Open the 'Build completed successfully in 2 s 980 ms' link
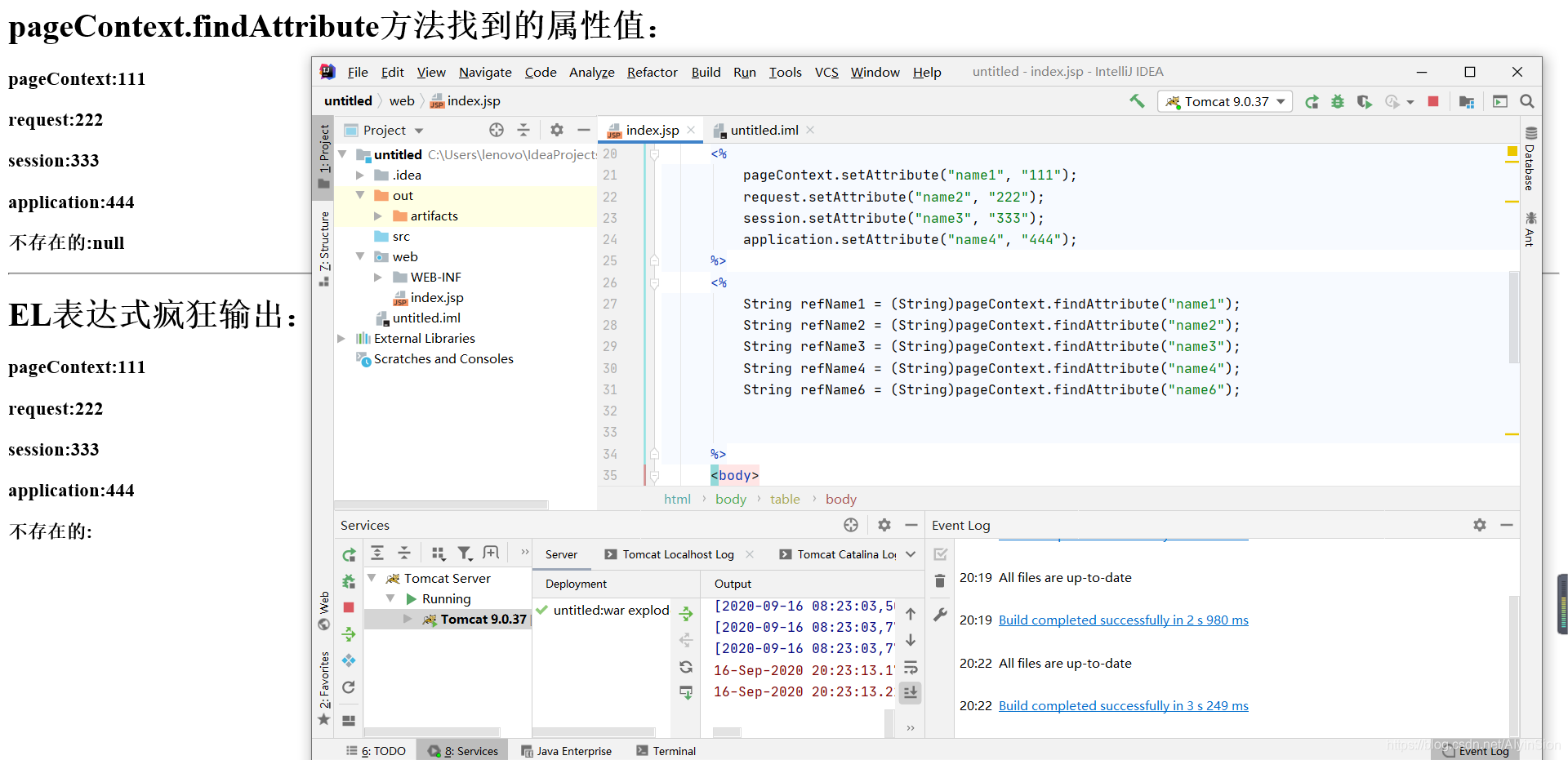1568x760 pixels. point(1123,620)
